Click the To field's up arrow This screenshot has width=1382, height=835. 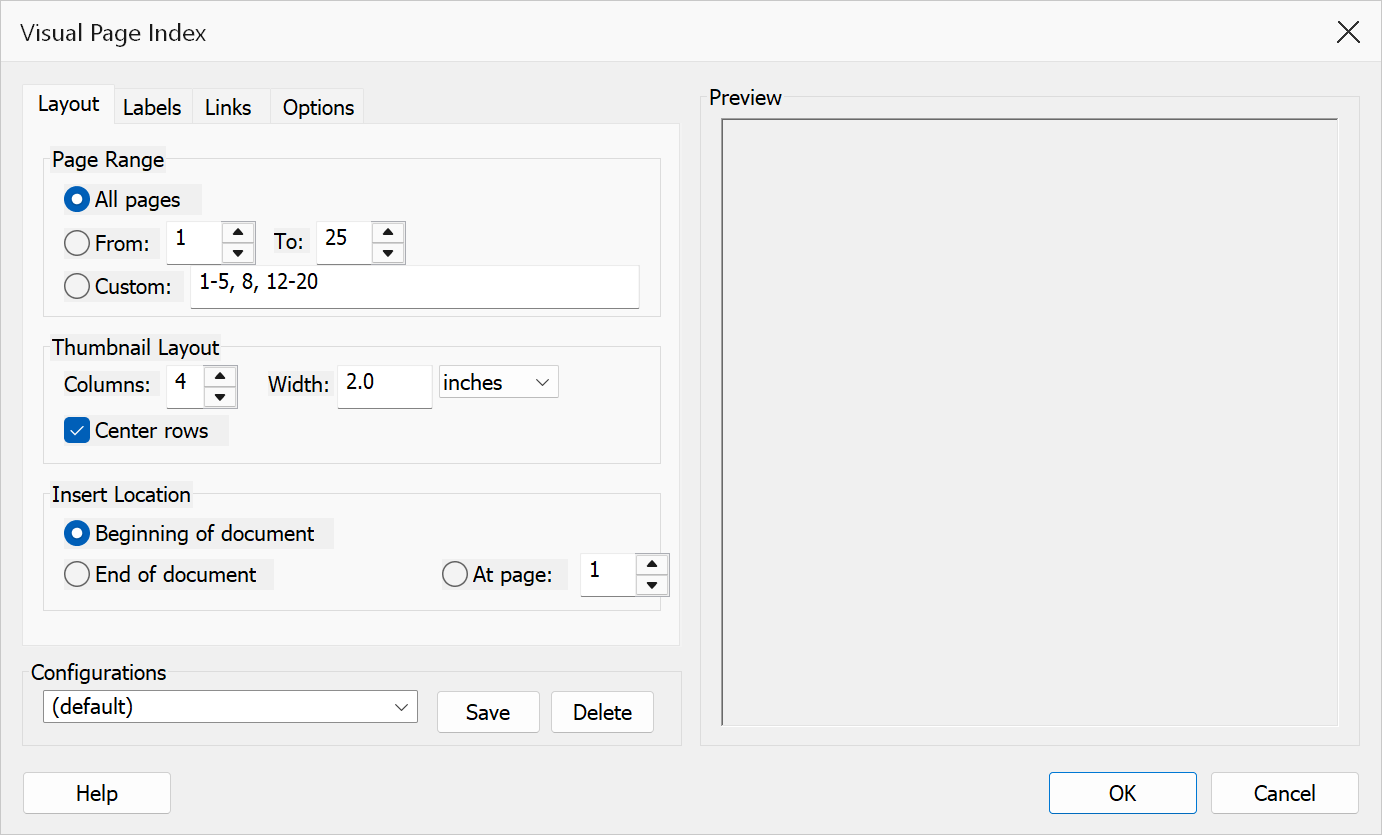click(x=387, y=232)
